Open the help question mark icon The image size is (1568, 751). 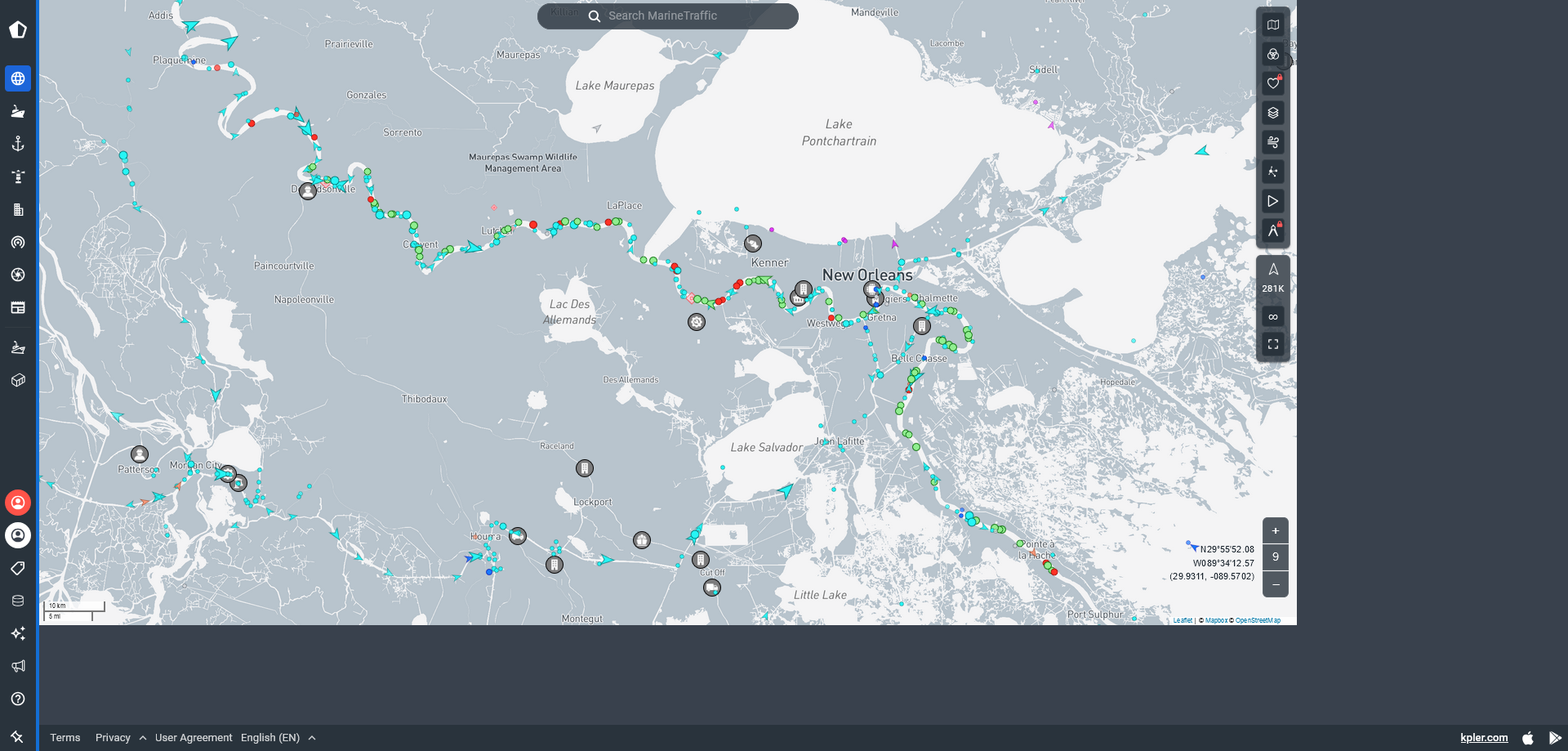tap(18, 699)
